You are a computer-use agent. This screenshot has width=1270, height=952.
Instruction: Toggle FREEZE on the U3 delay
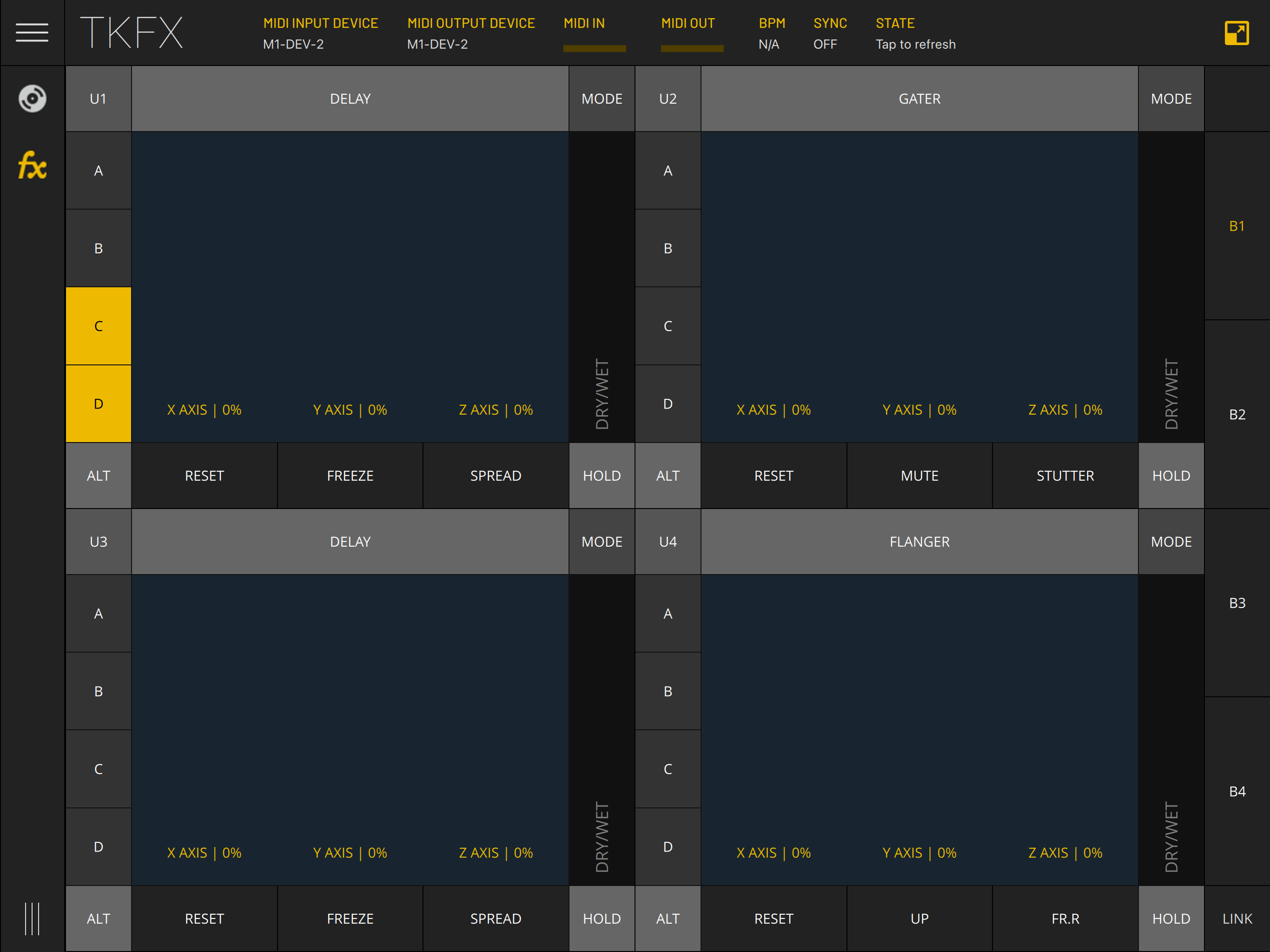(x=350, y=918)
